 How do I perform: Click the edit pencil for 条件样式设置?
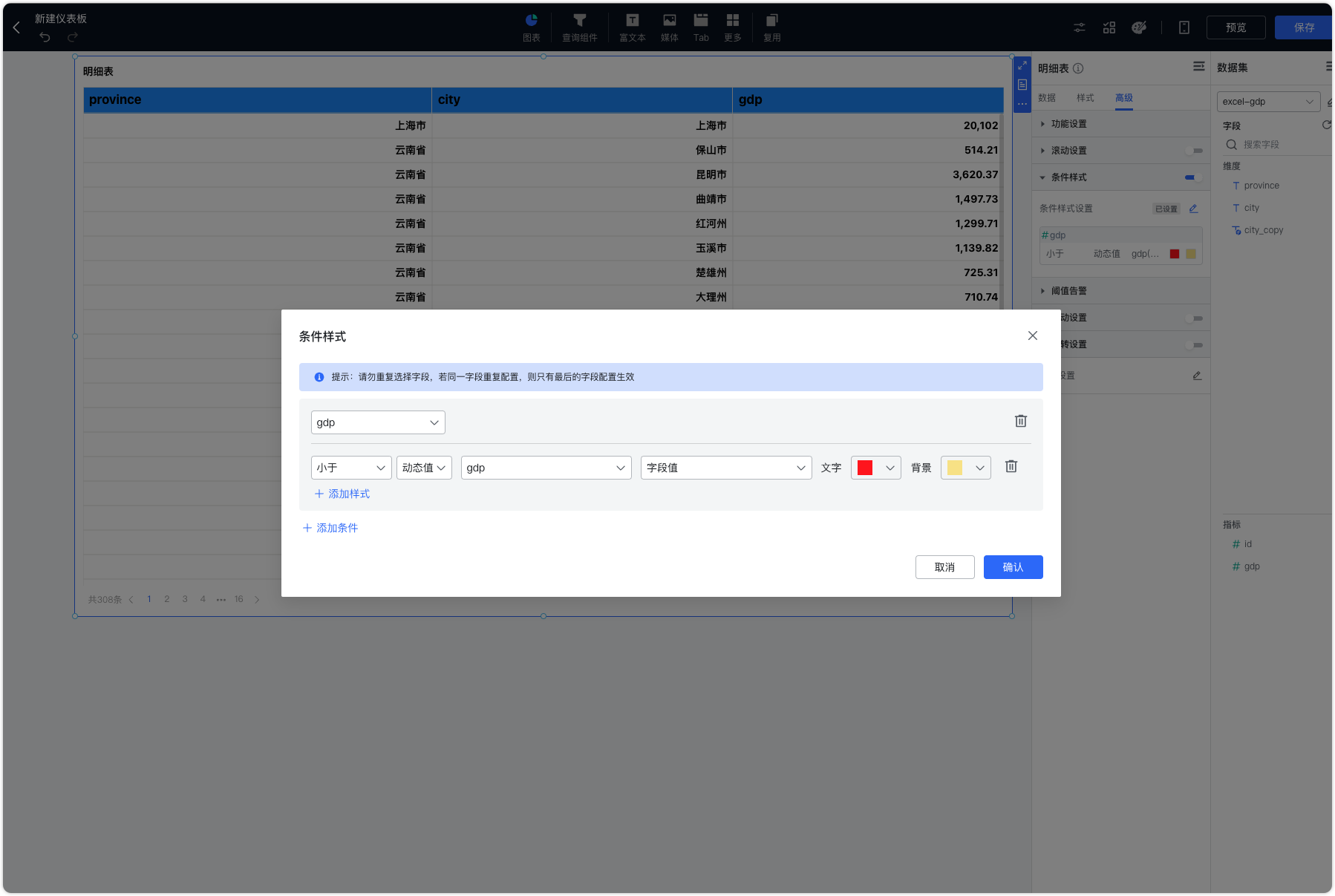click(1194, 209)
